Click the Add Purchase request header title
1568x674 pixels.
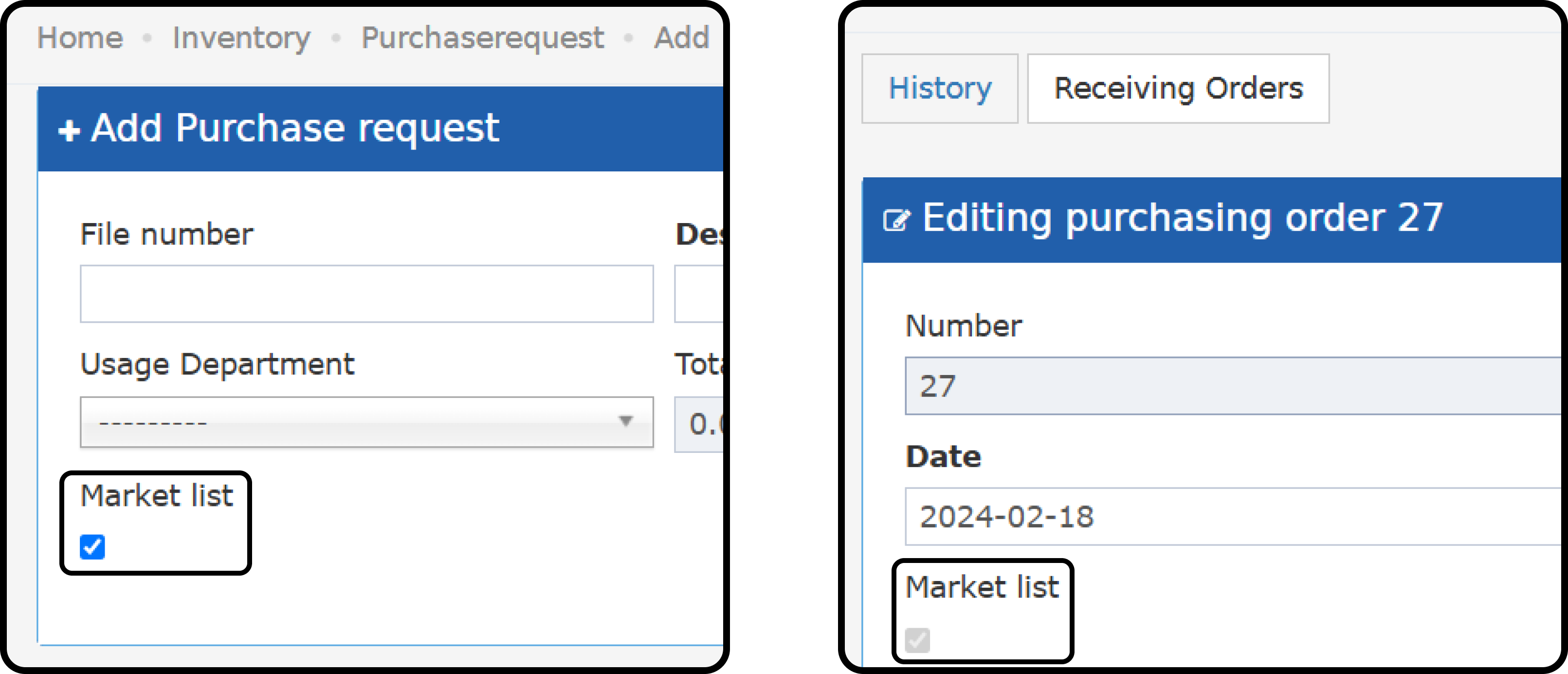[295, 129]
